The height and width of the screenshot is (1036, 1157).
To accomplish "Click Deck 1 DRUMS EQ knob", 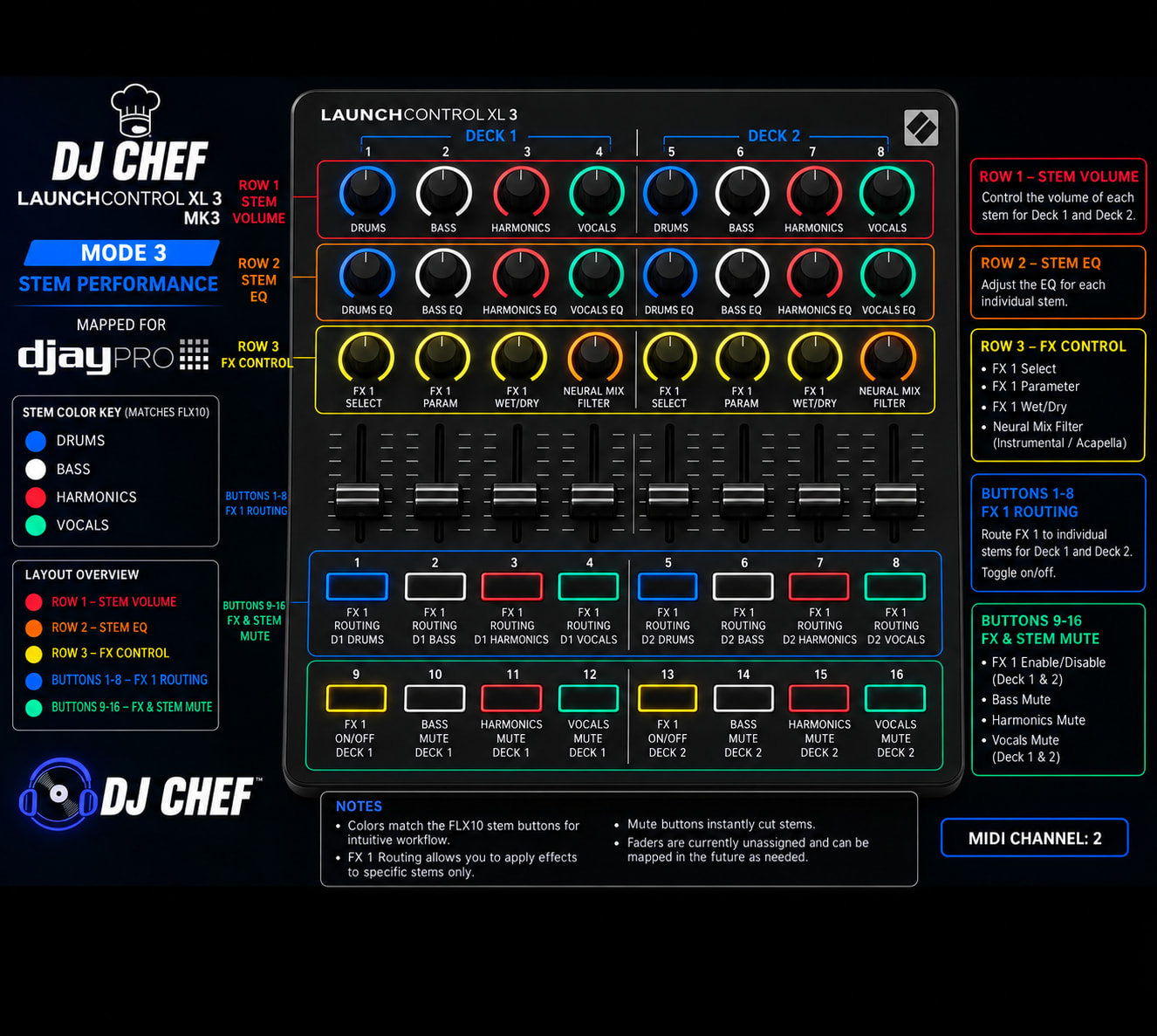I will tap(367, 274).
